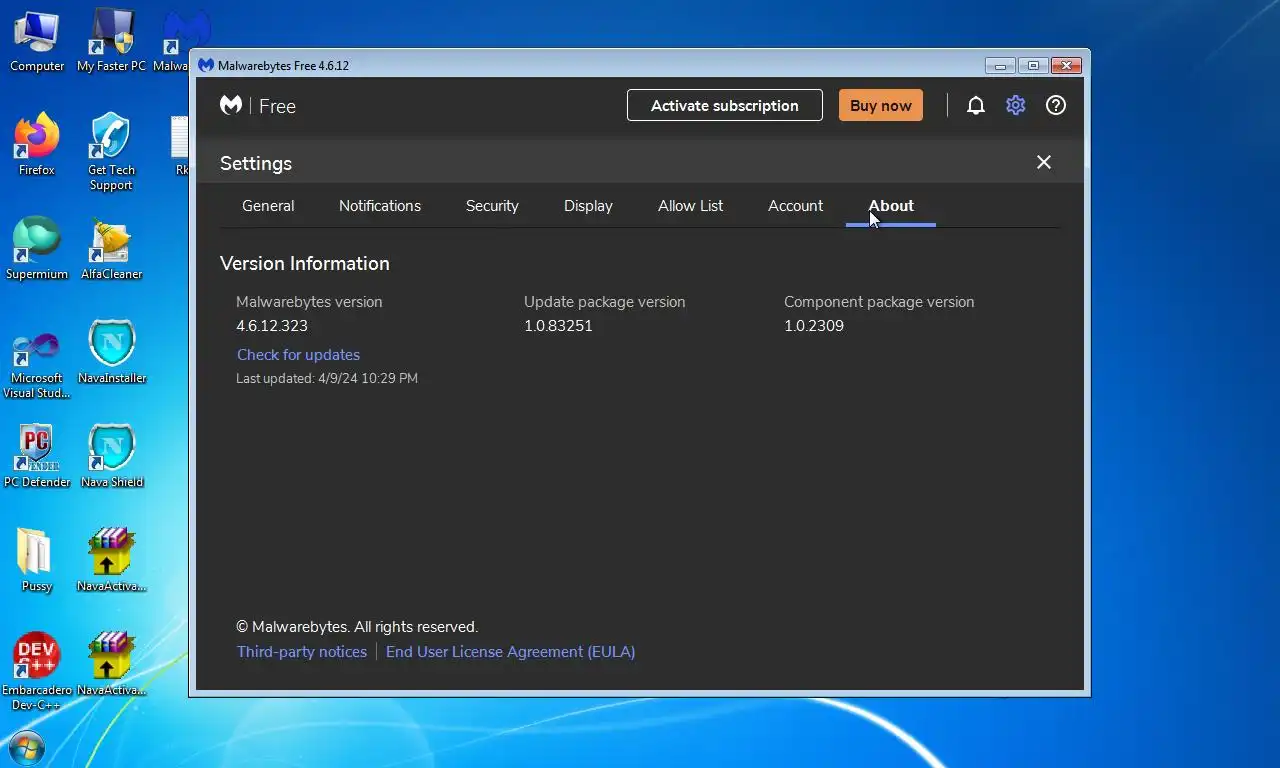1280x768 pixels.
Task: Click the Malwarebytes logo in the header
Action: coord(231,105)
